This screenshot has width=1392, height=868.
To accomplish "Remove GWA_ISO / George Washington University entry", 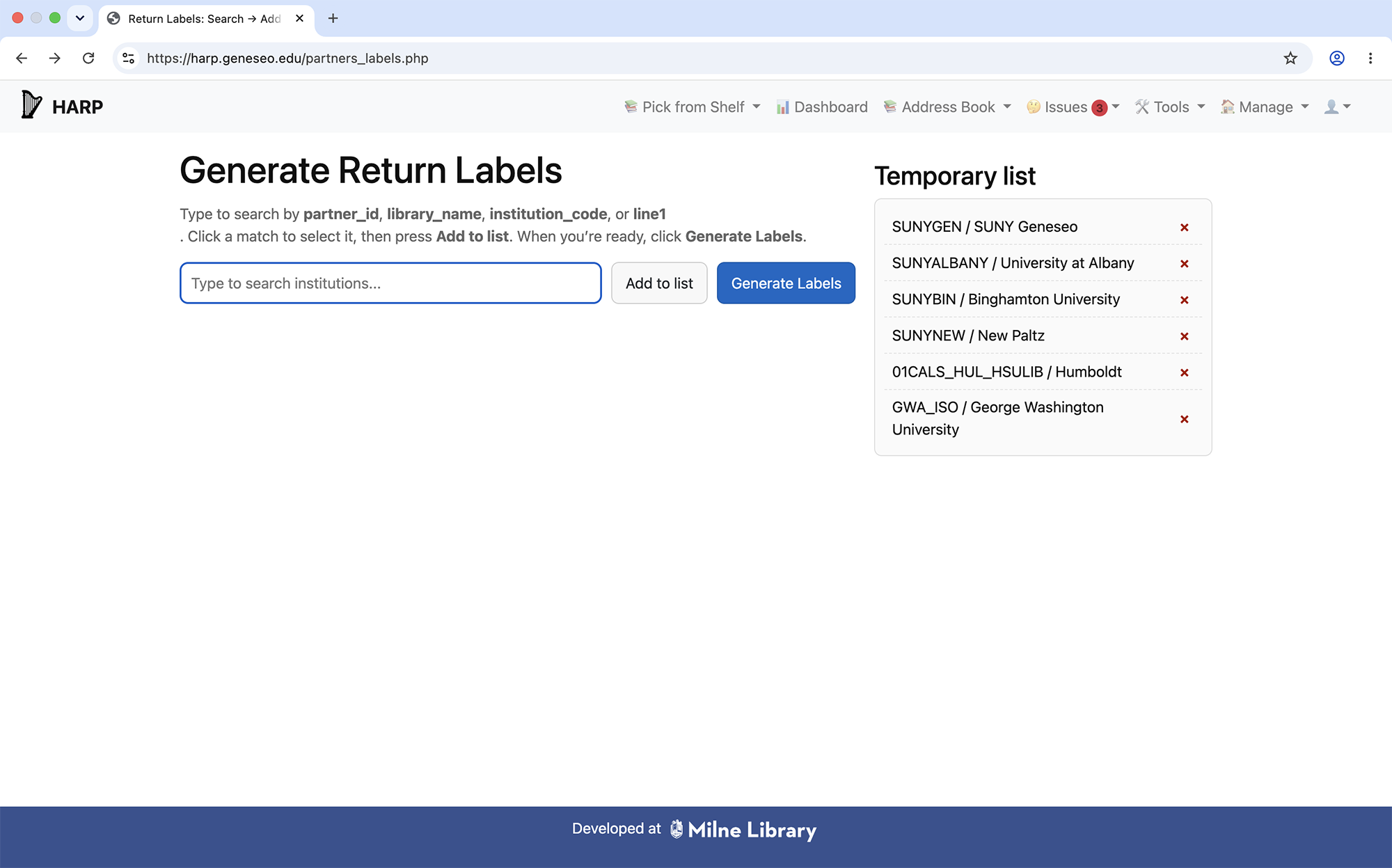I will (x=1184, y=419).
